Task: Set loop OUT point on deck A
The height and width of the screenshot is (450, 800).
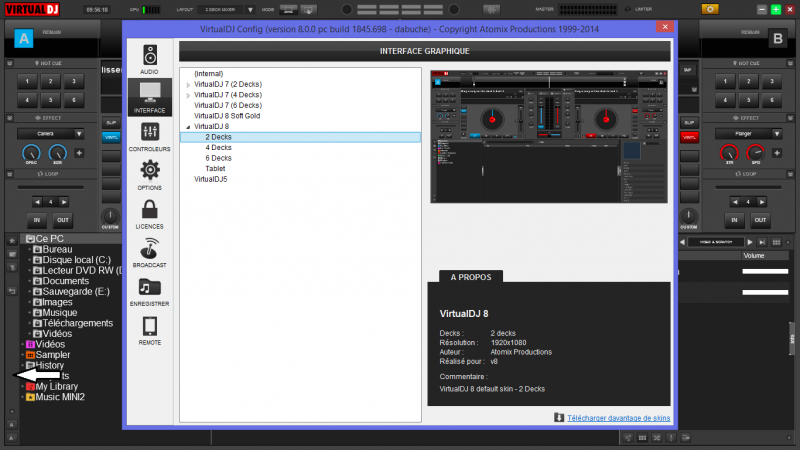Action: [x=63, y=220]
